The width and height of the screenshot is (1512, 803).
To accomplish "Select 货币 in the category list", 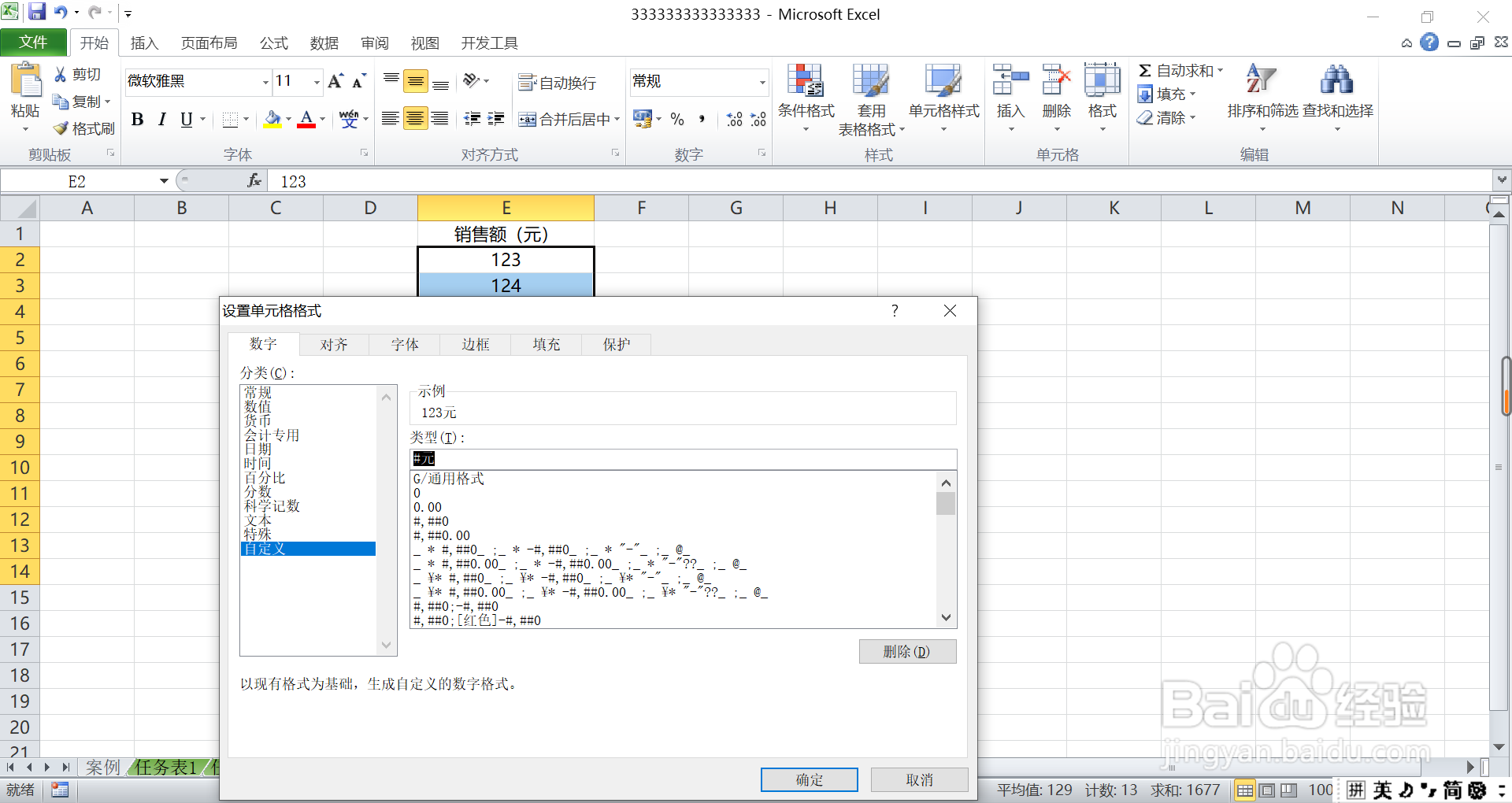I will (258, 420).
